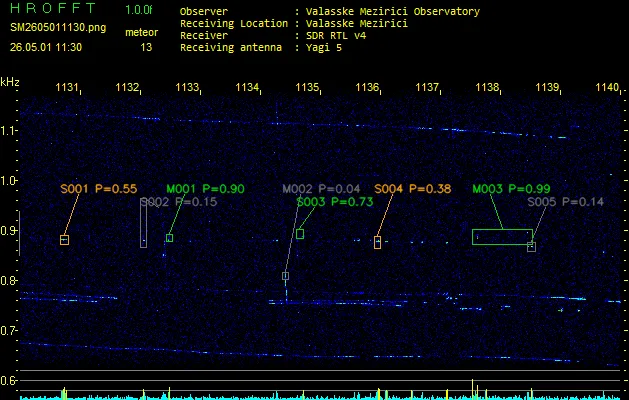Click the kHz axis unit label
The height and width of the screenshot is (400, 629).
(x=10, y=82)
